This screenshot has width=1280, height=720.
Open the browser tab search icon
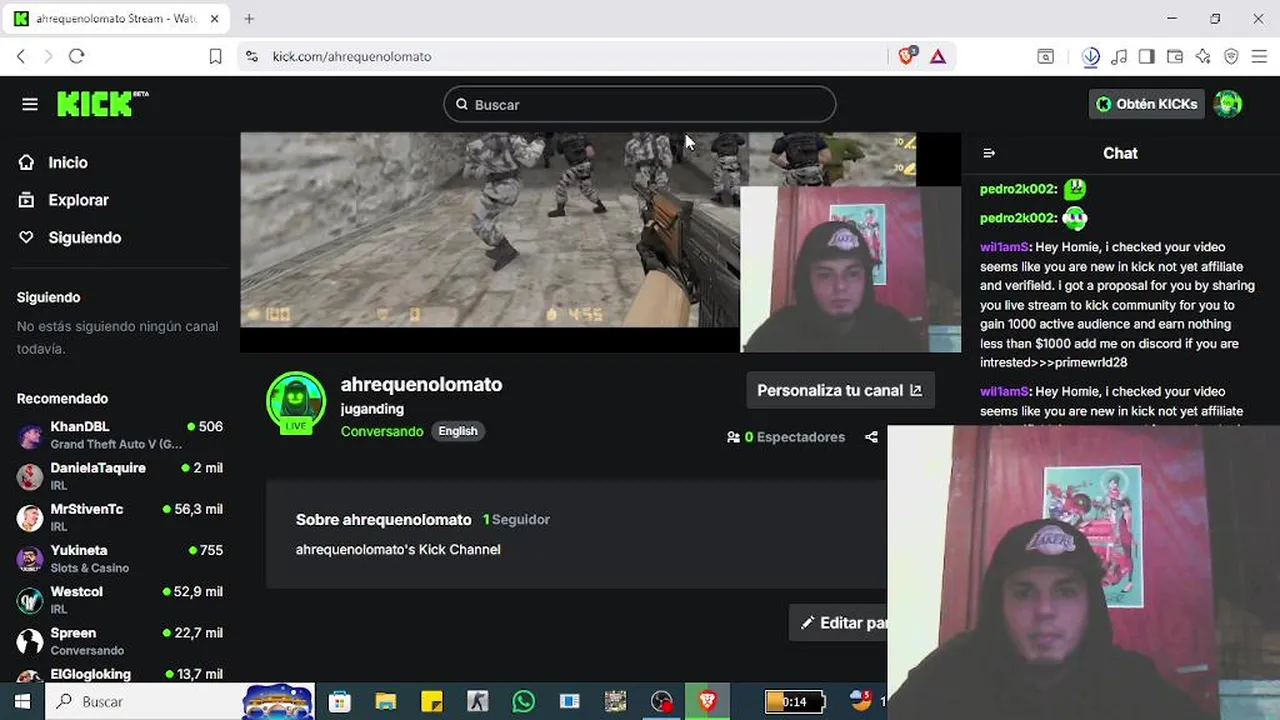[x=1045, y=56]
